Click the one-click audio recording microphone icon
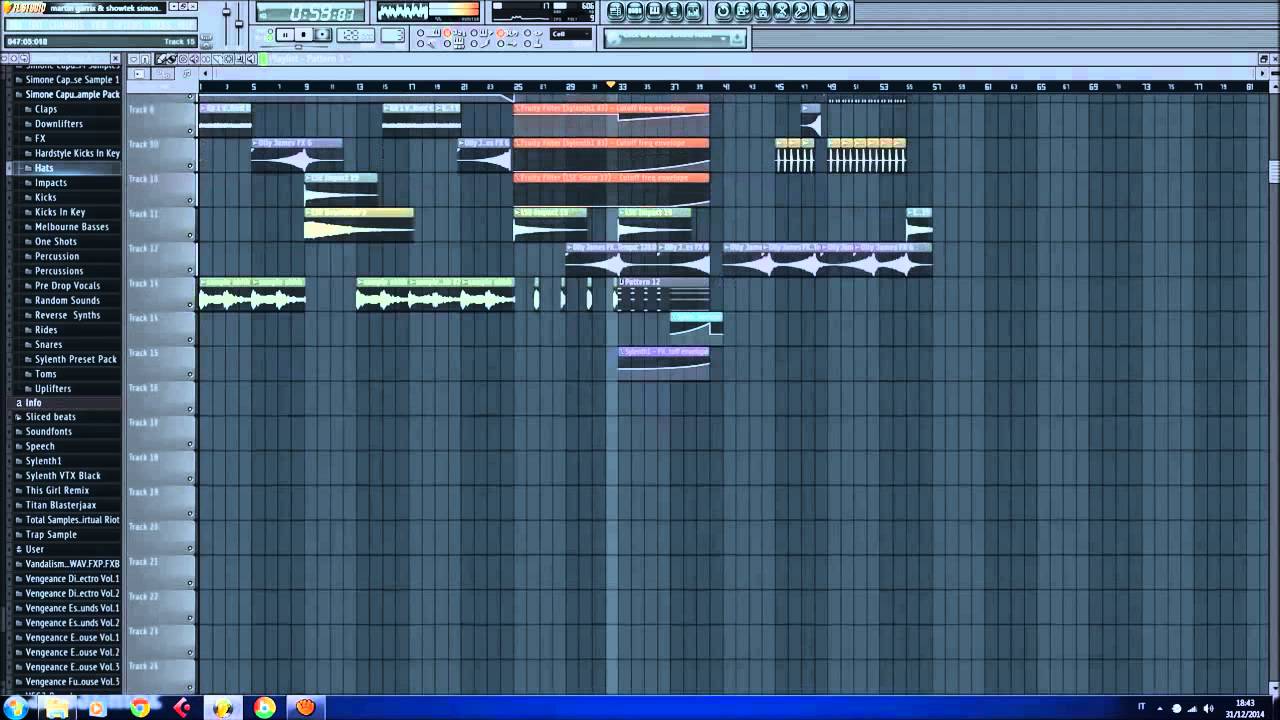 801,11
